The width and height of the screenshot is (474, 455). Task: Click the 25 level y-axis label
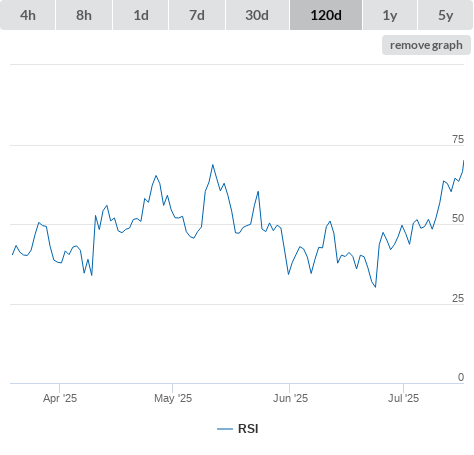point(458,298)
